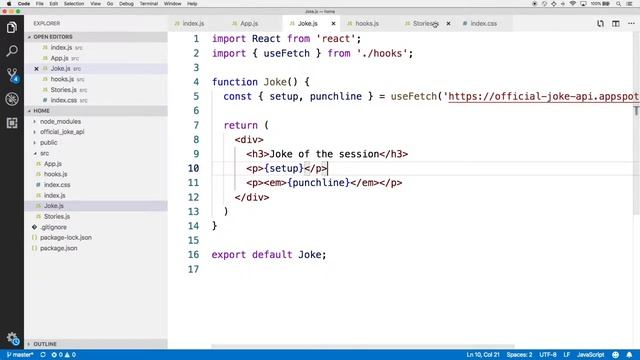
Task: Open errors and warnings count in status bar
Action: [x=63, y=355]
